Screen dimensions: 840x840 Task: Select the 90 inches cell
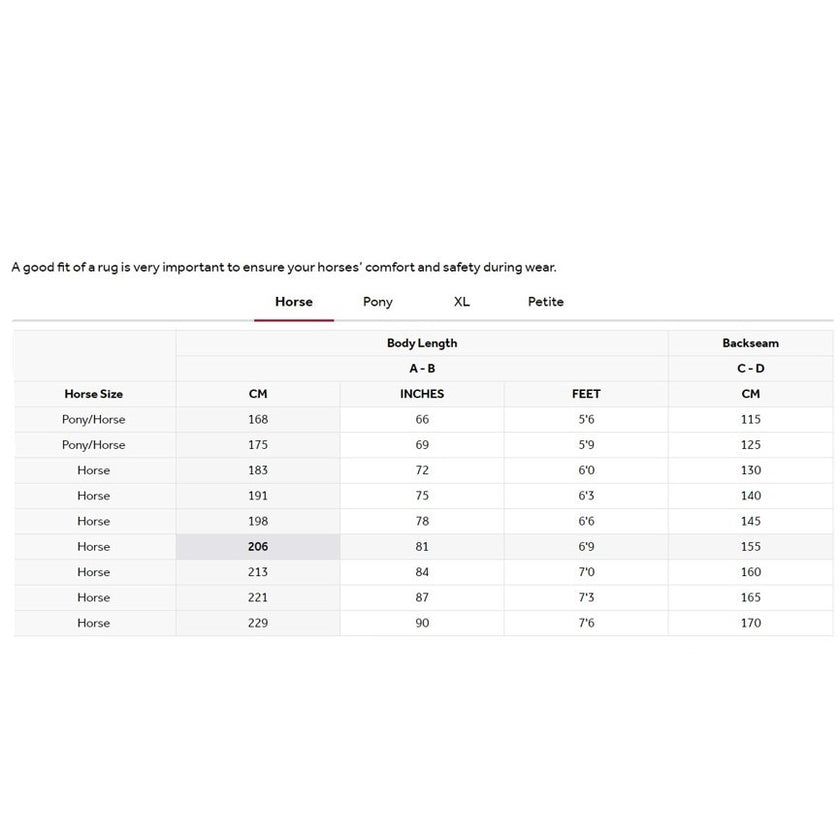(x=422, y=622)
